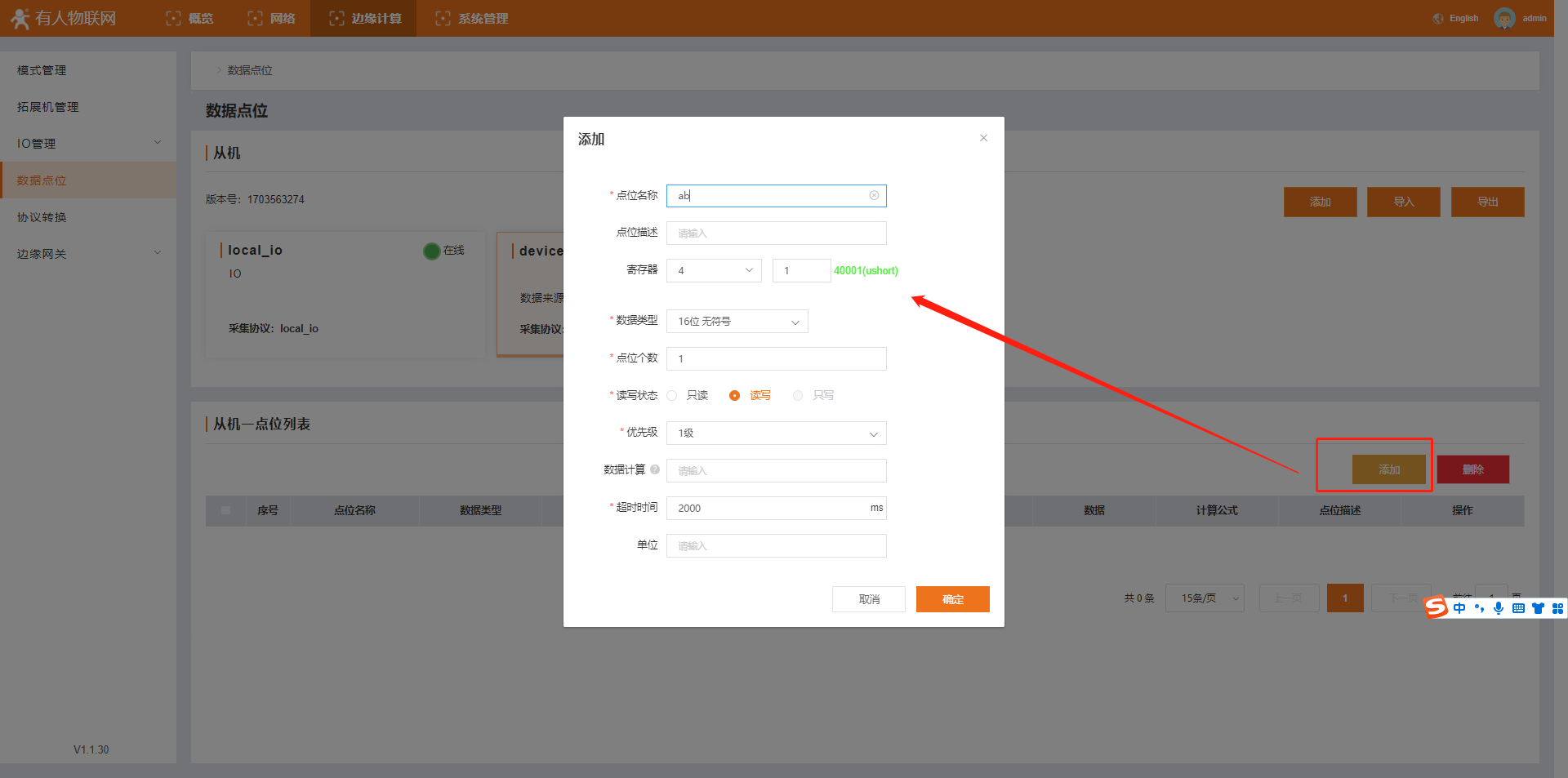Viewport: 1568px width, 778px height.
Task: Click the 数据计算 help question-mark icon
Action: 655,469
